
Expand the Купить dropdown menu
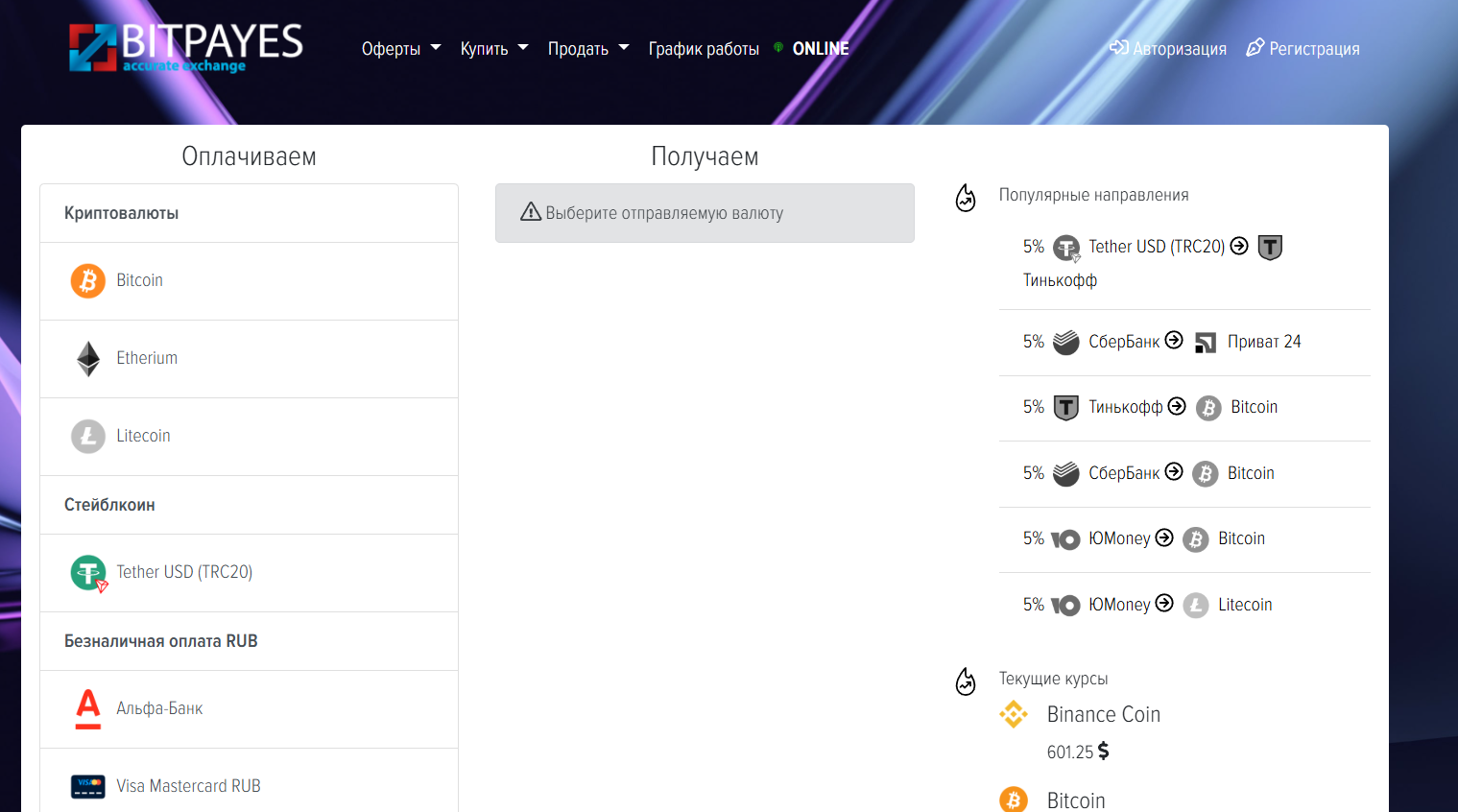click(x=494, y=49)
